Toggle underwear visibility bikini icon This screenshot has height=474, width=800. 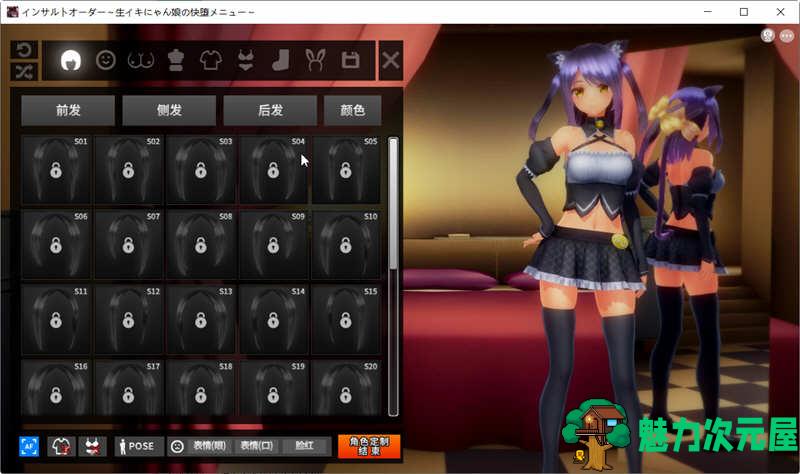coord(92,446)
